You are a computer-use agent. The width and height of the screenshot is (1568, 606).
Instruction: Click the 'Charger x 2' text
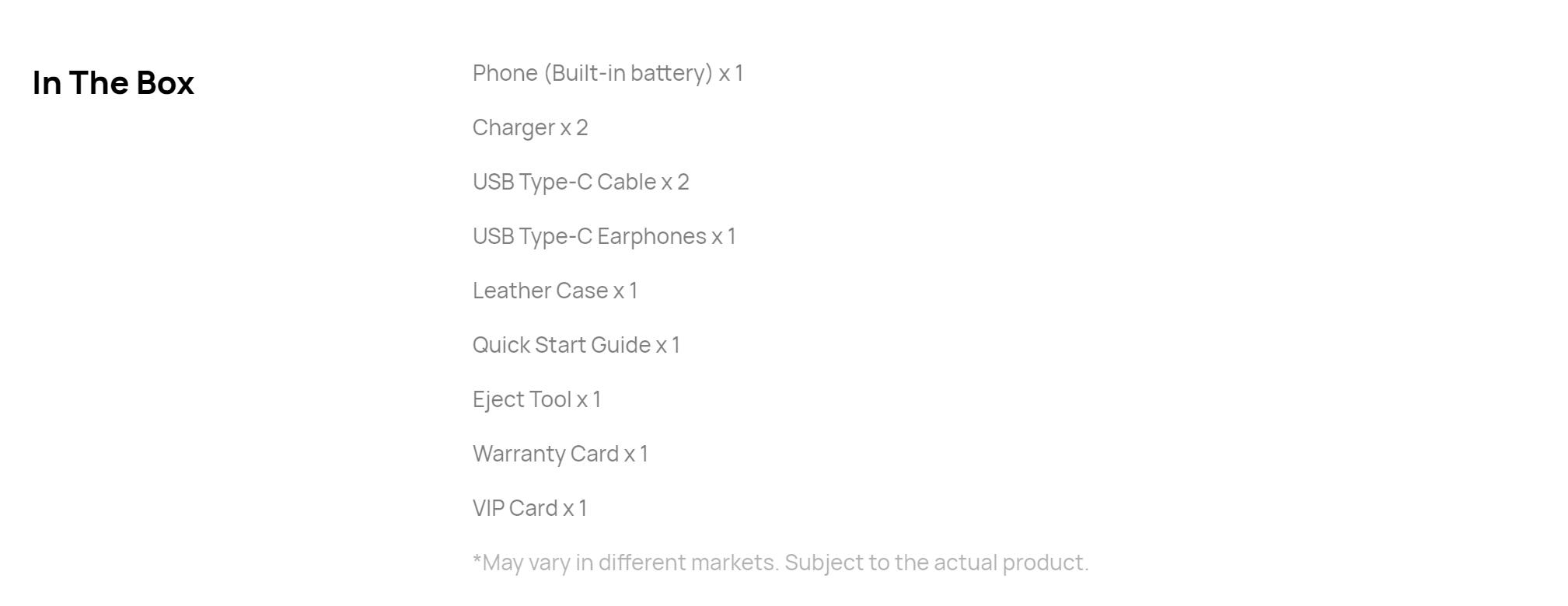point(530,128)
